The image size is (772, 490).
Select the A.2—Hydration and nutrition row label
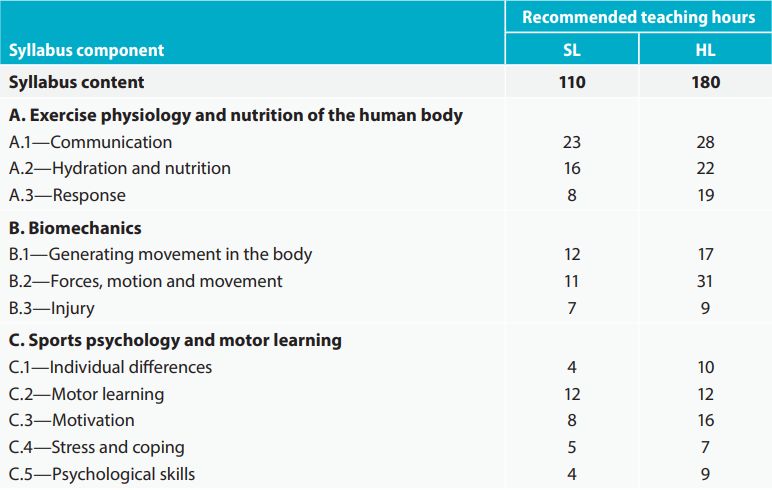point(120,168)
